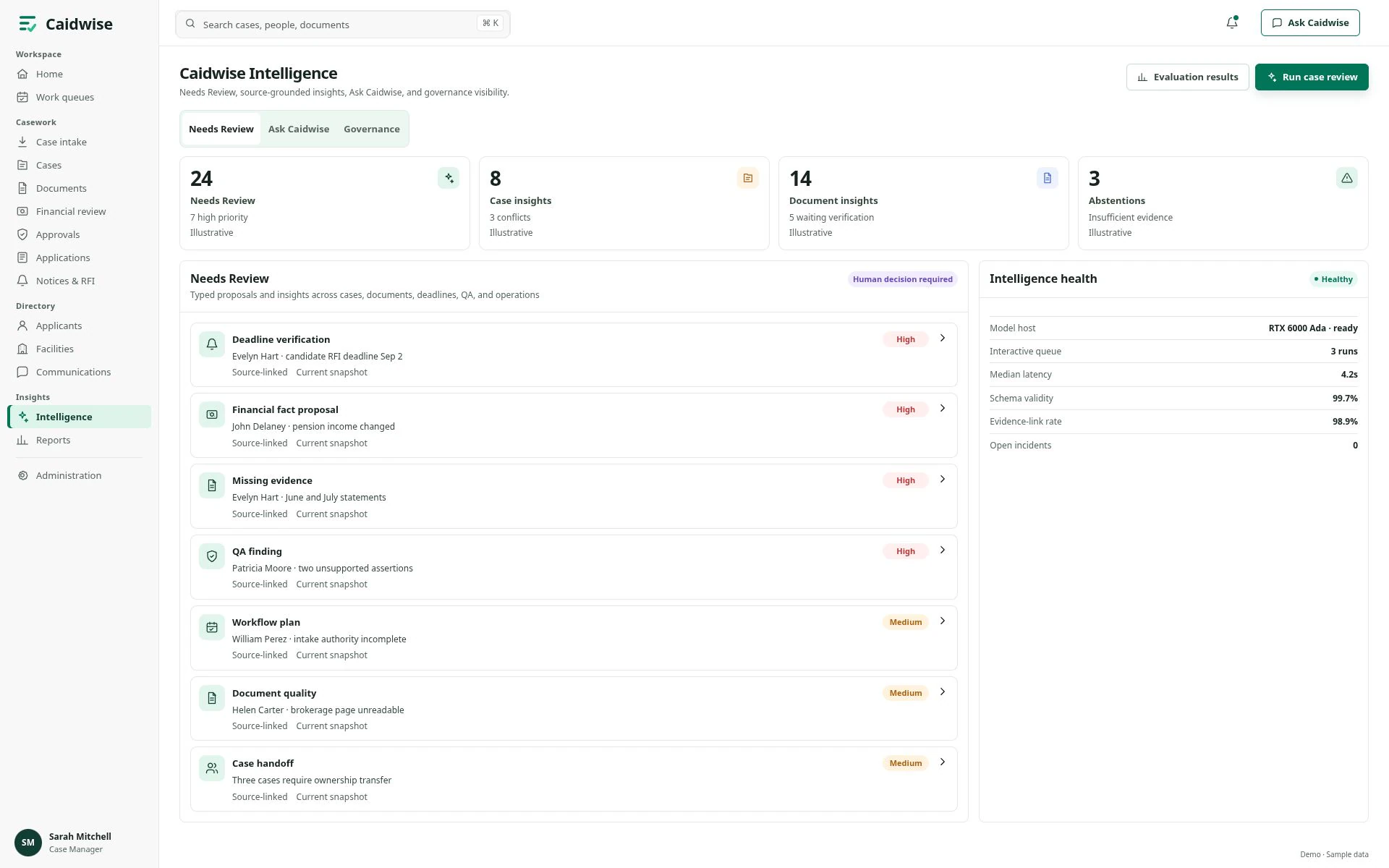This screenshot has width=1389, height=868.
Task: Click the Human decision required badge
Action: [x=902, y=279]
